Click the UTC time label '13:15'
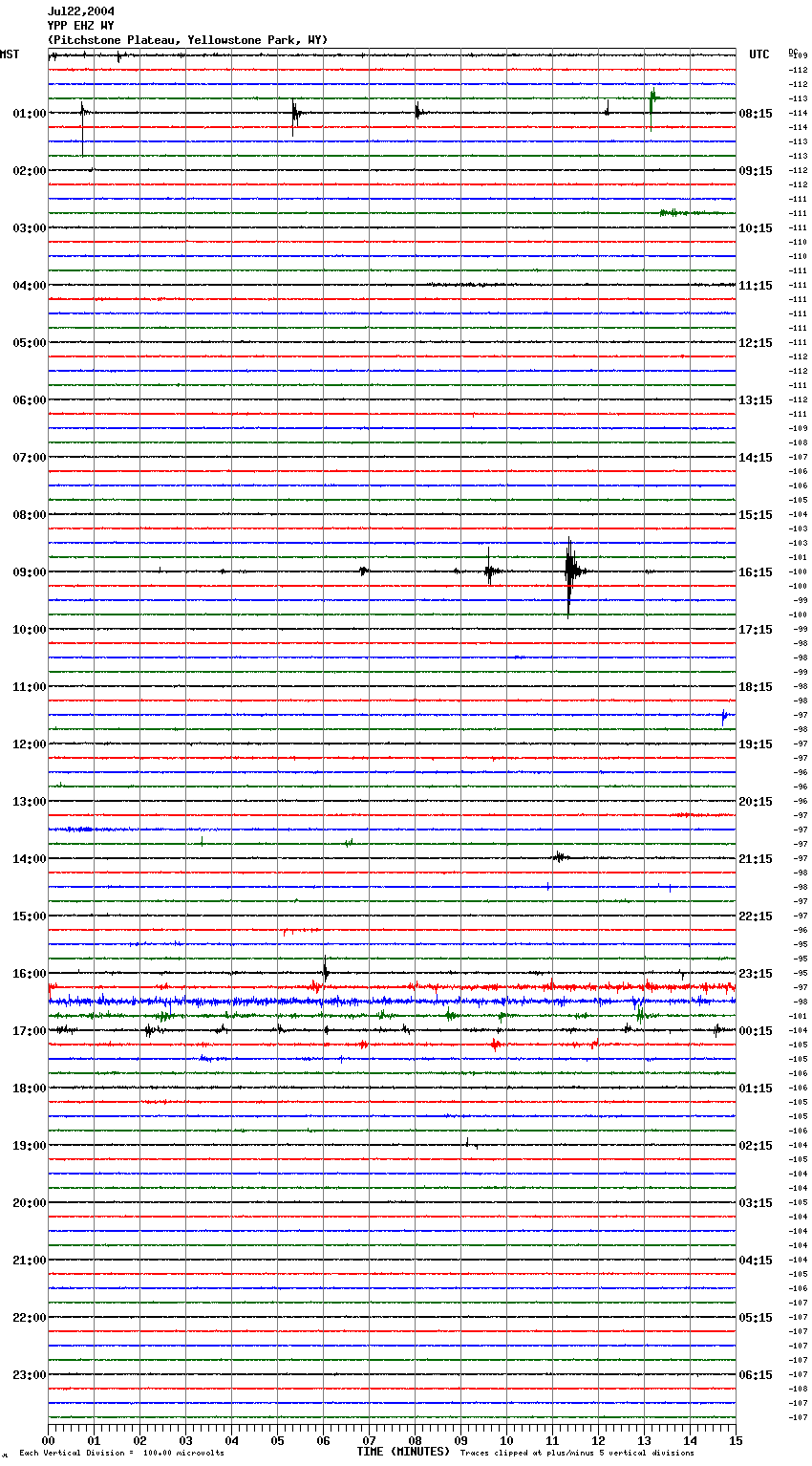 (756, 400)
